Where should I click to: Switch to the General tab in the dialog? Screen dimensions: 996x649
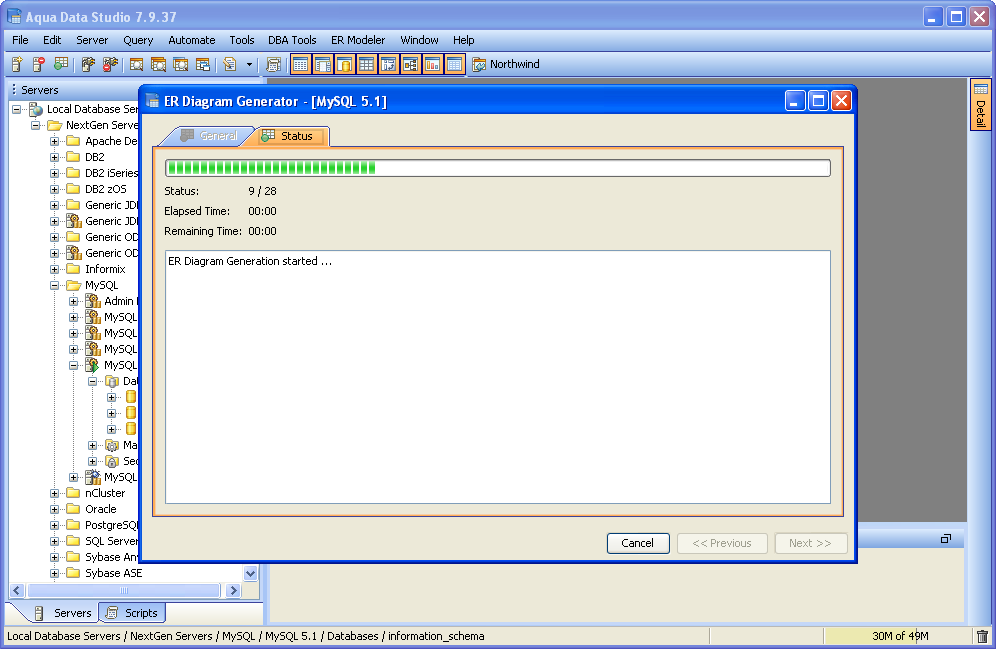pos(208,136)
